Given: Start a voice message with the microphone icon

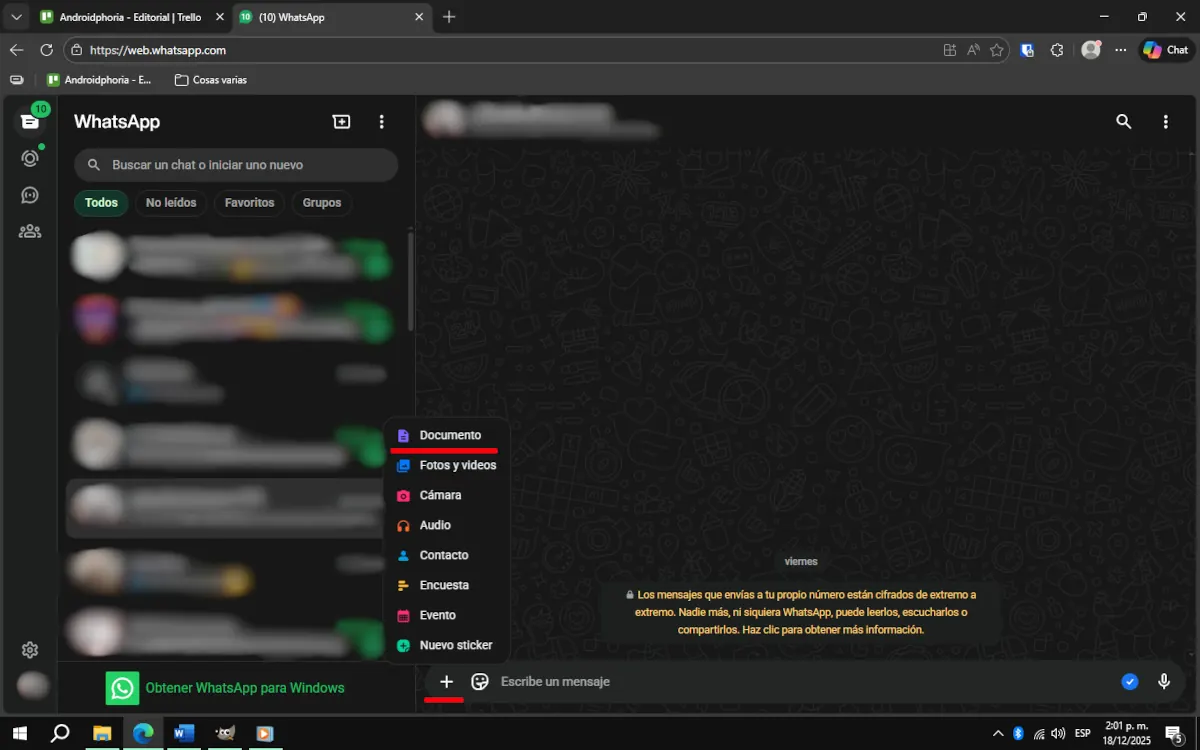Looking at the screenshot, I should (1163, 681).
